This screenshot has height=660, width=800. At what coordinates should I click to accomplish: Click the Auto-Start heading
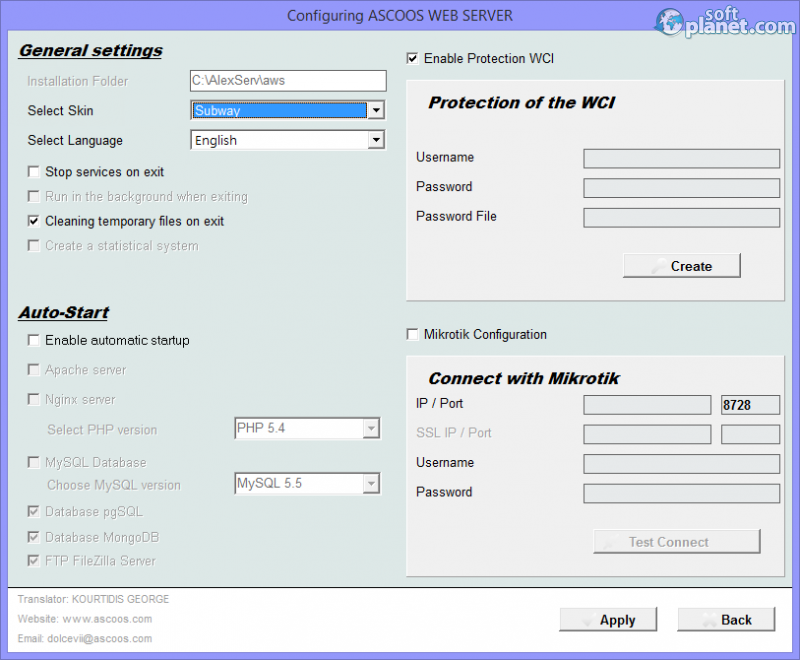click(x=64, y=312)
